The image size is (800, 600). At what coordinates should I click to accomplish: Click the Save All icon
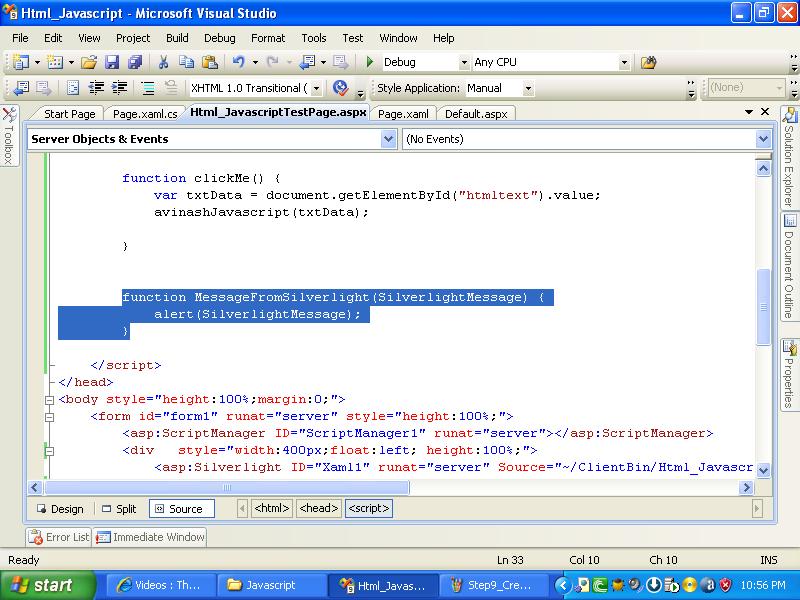135,62
